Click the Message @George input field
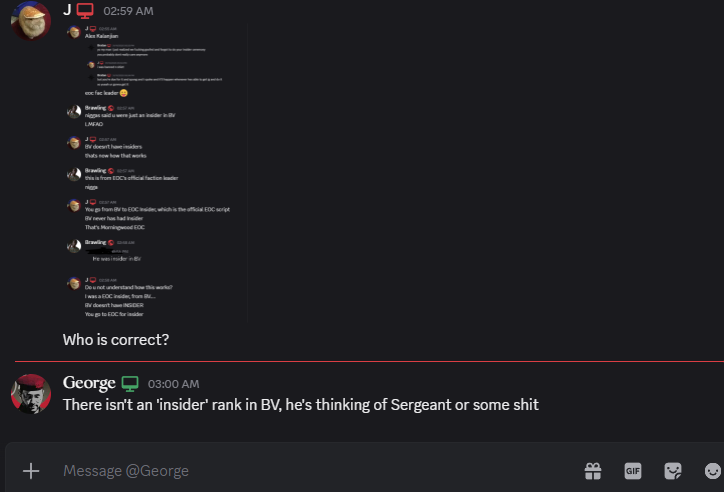 (x=319, y=471)
